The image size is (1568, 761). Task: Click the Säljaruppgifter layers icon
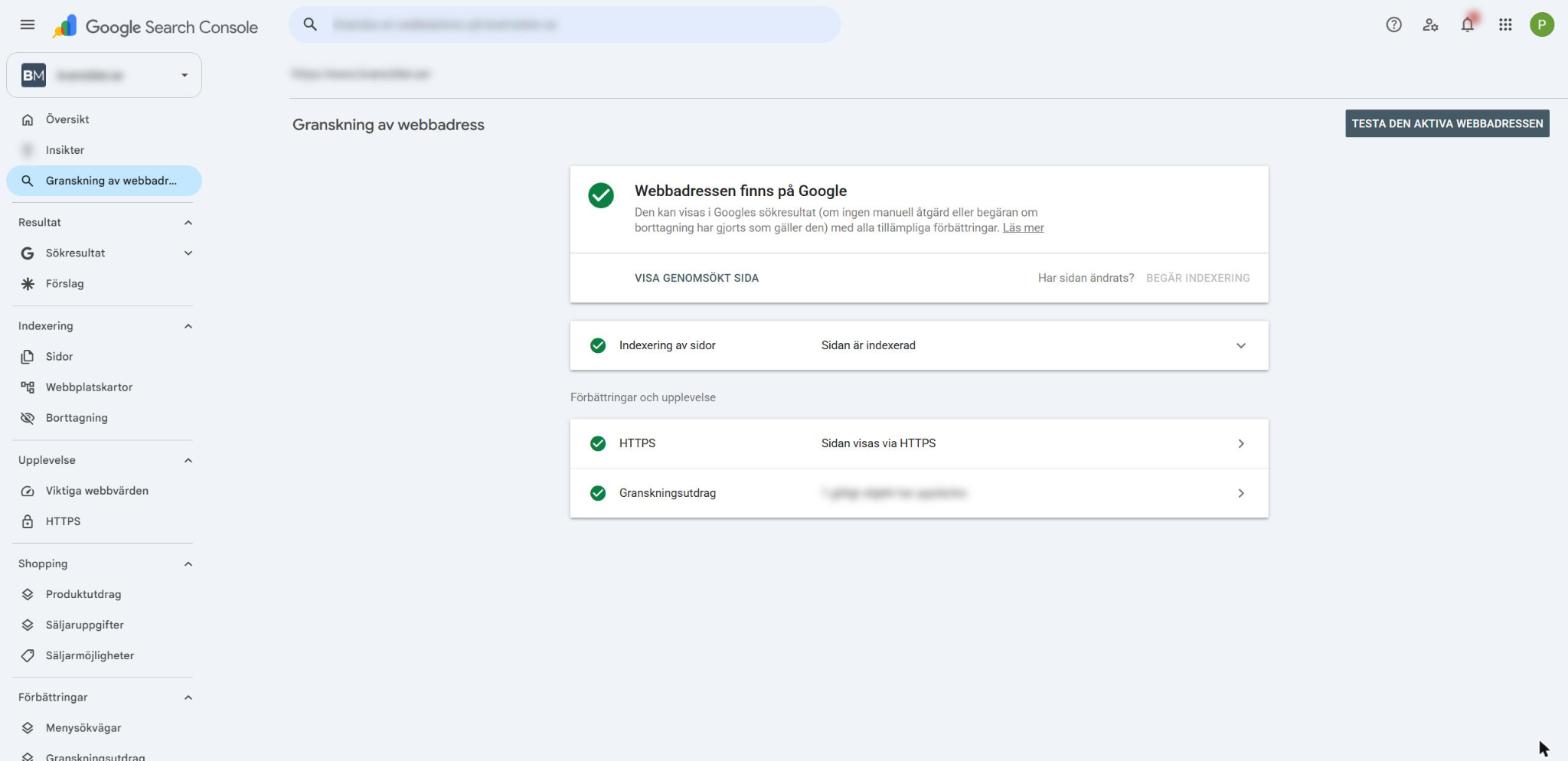(27, 625)
